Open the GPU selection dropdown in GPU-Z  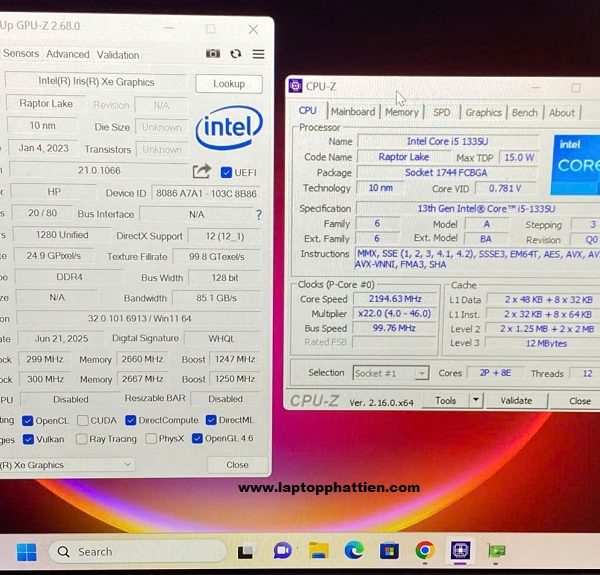point(67,465)
